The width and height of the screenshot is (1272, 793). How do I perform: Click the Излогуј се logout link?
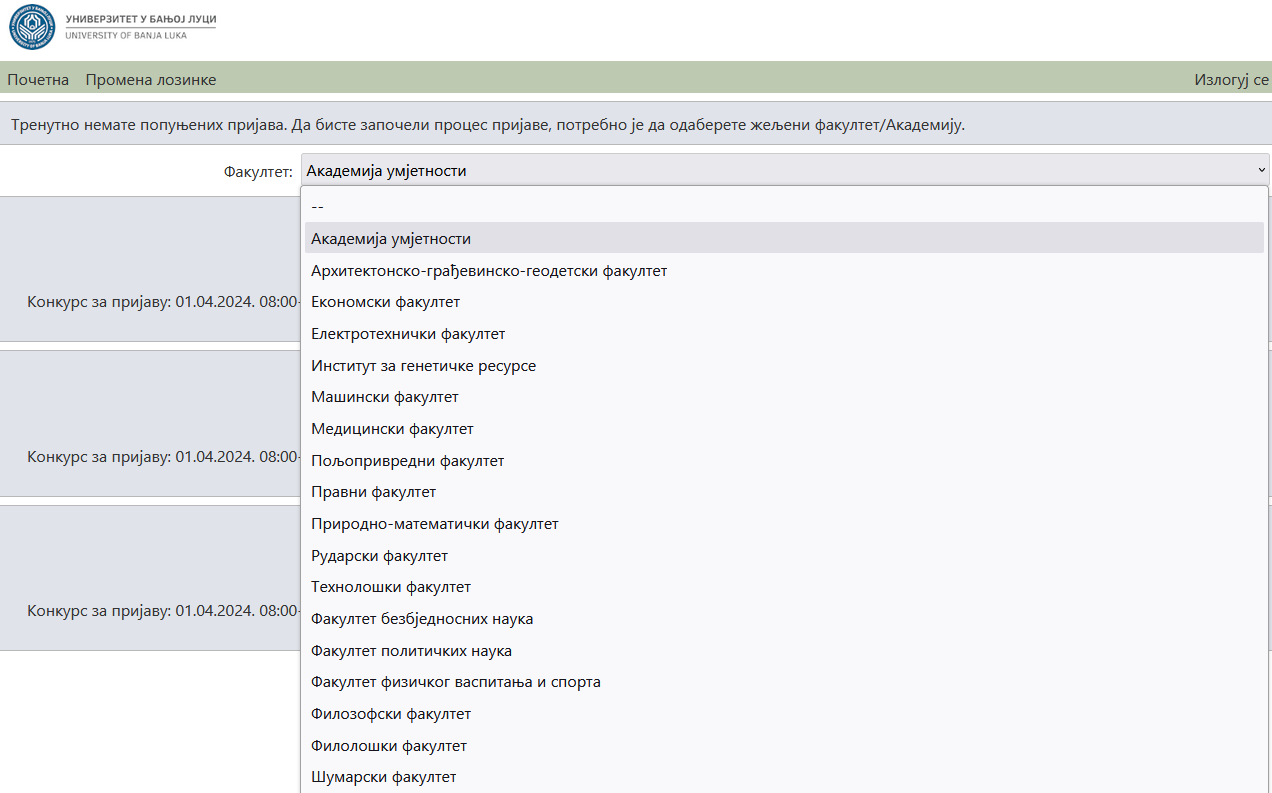pos(1231,80)
